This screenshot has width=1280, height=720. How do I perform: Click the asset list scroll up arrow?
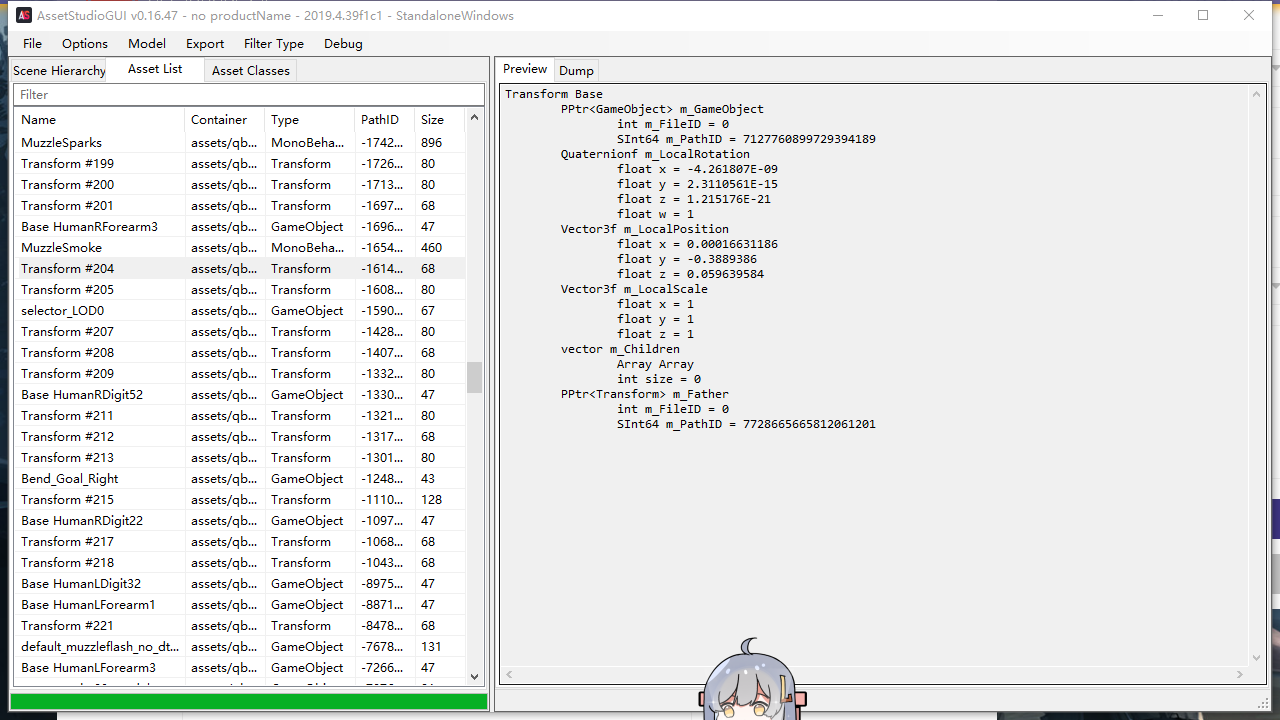pyautogui.click(x=475, y=118)
